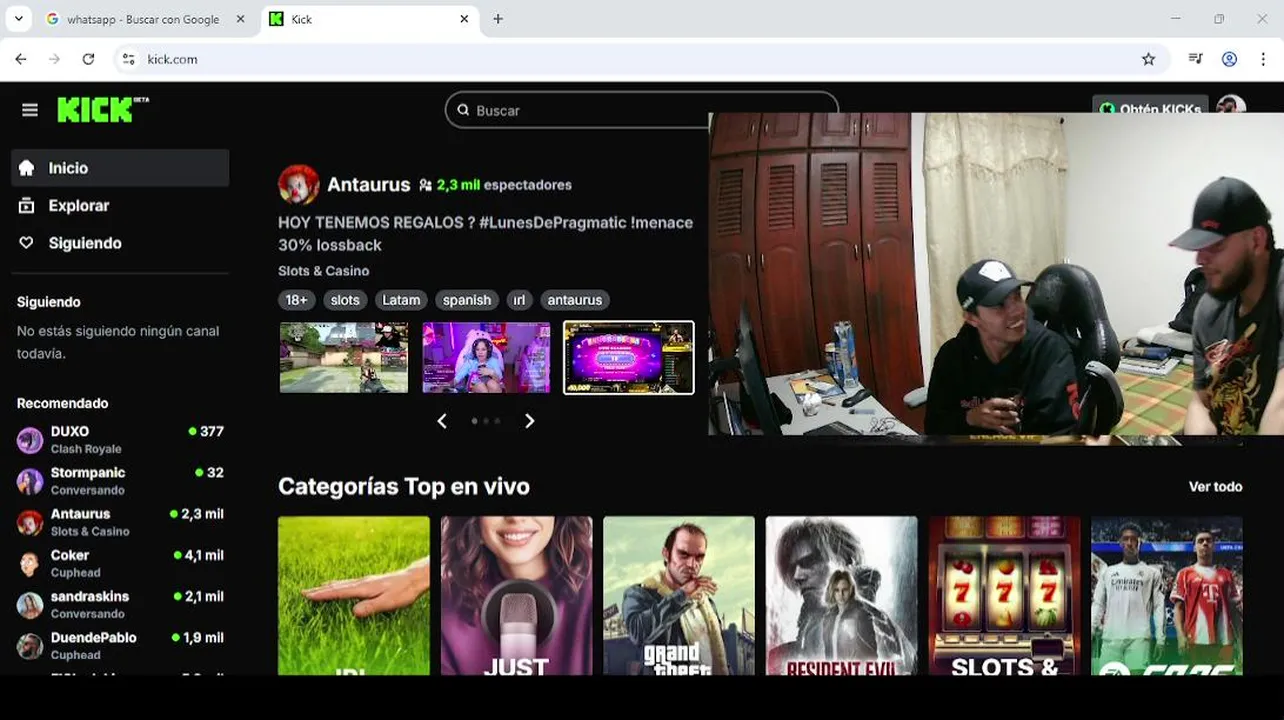Focus the Buscar search field

pos(641,110)
